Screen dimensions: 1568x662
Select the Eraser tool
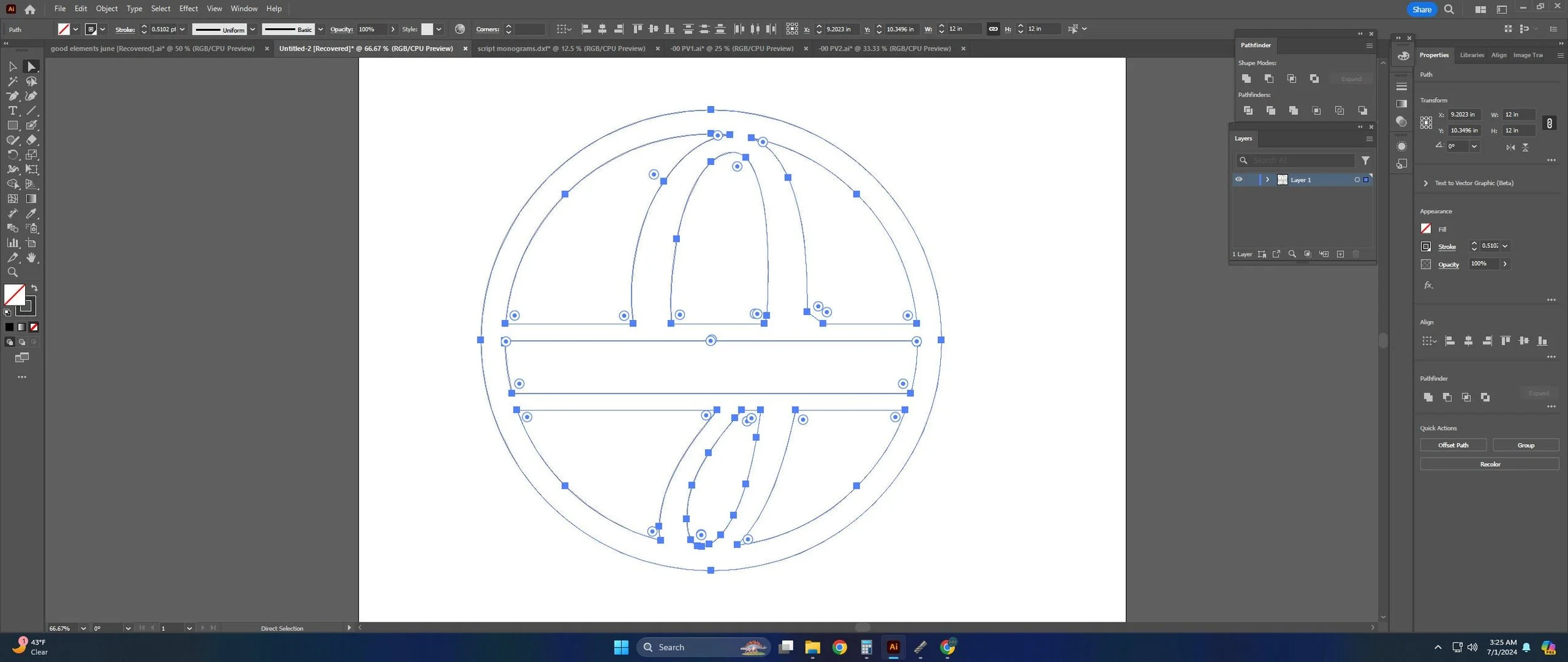pos(31,140)
